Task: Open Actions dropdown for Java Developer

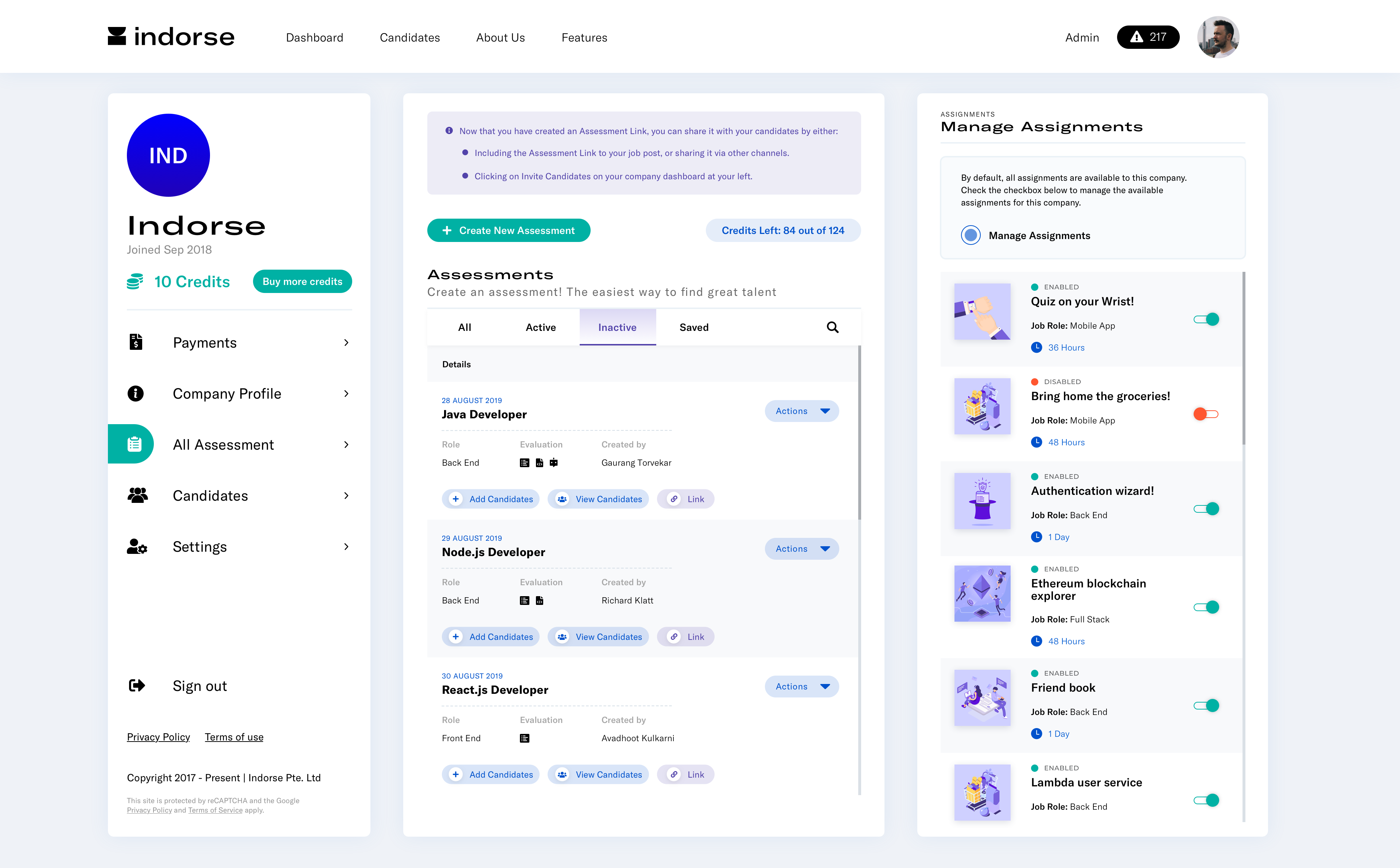Action: 802,411
